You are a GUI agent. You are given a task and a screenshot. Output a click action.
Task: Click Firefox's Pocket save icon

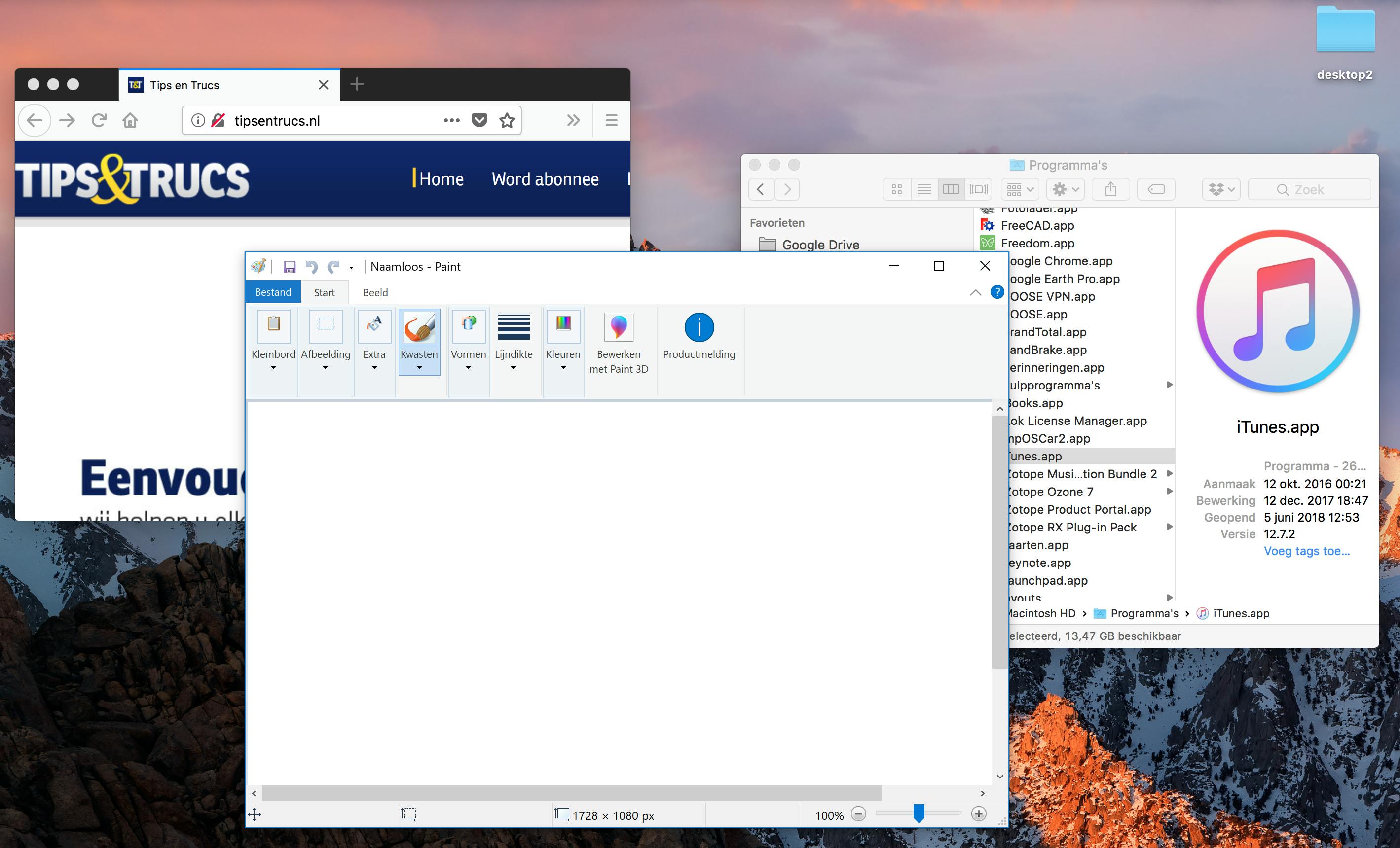[479, 120]
